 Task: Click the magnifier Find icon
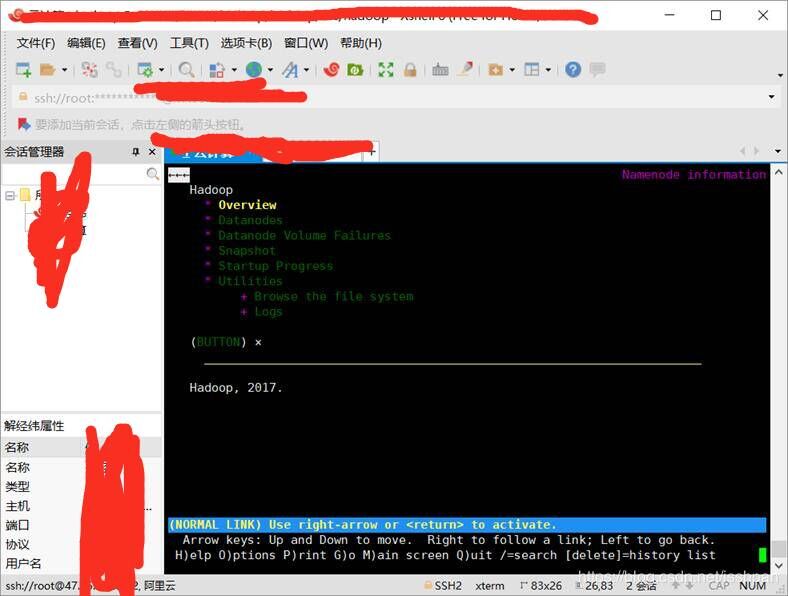pyautogui.click(x=186, y=70)
